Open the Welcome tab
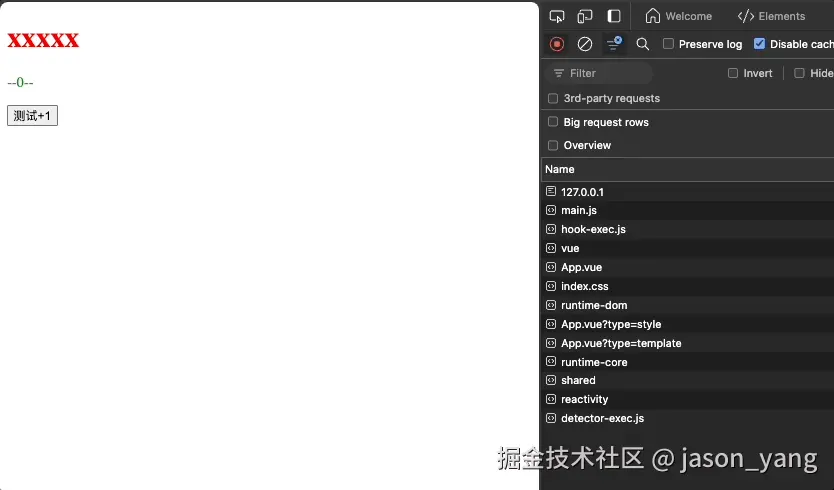Image resolution: width=834 pixels, height=490 pixels. (x=678, y=16)
